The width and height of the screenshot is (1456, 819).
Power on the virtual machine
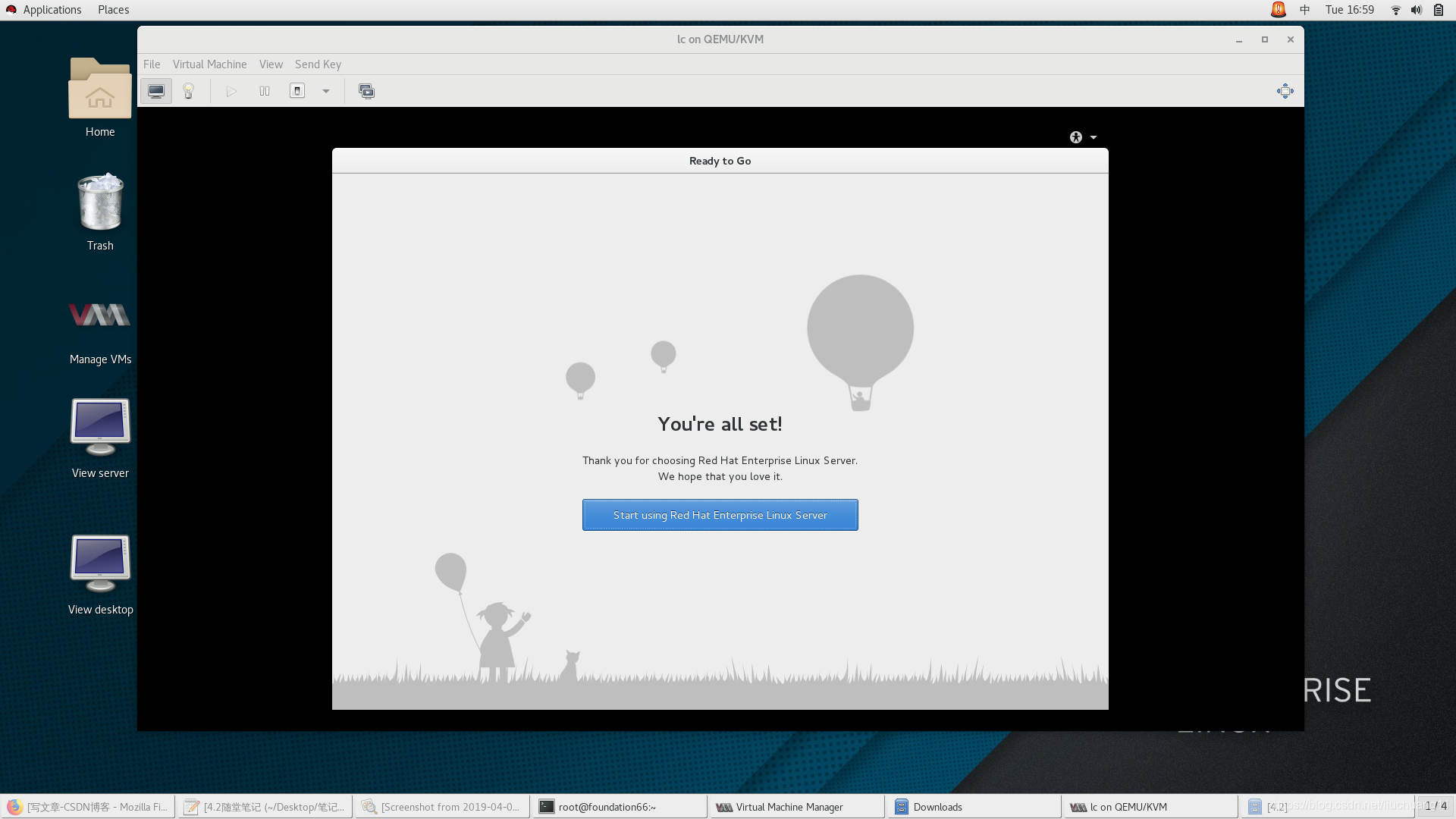231,91
